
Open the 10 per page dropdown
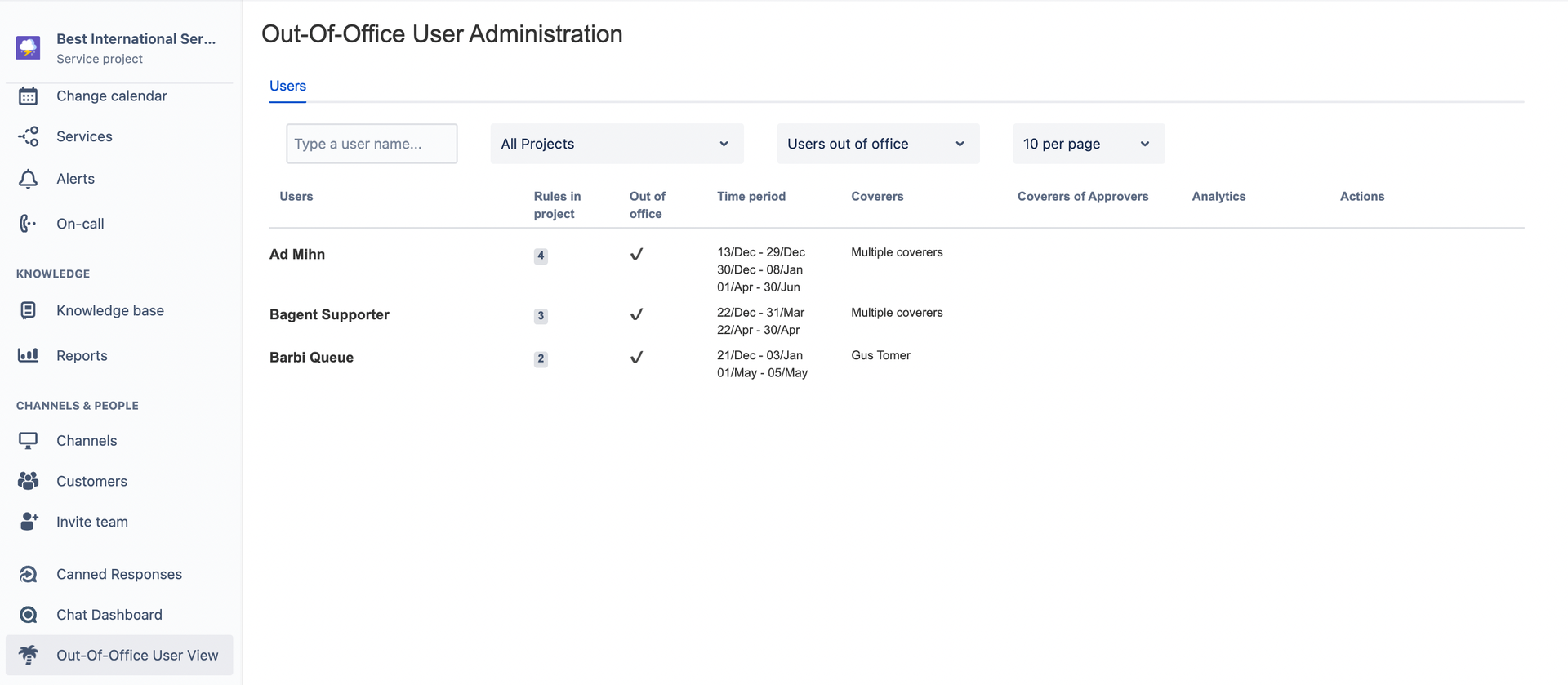click(1089, 144)
